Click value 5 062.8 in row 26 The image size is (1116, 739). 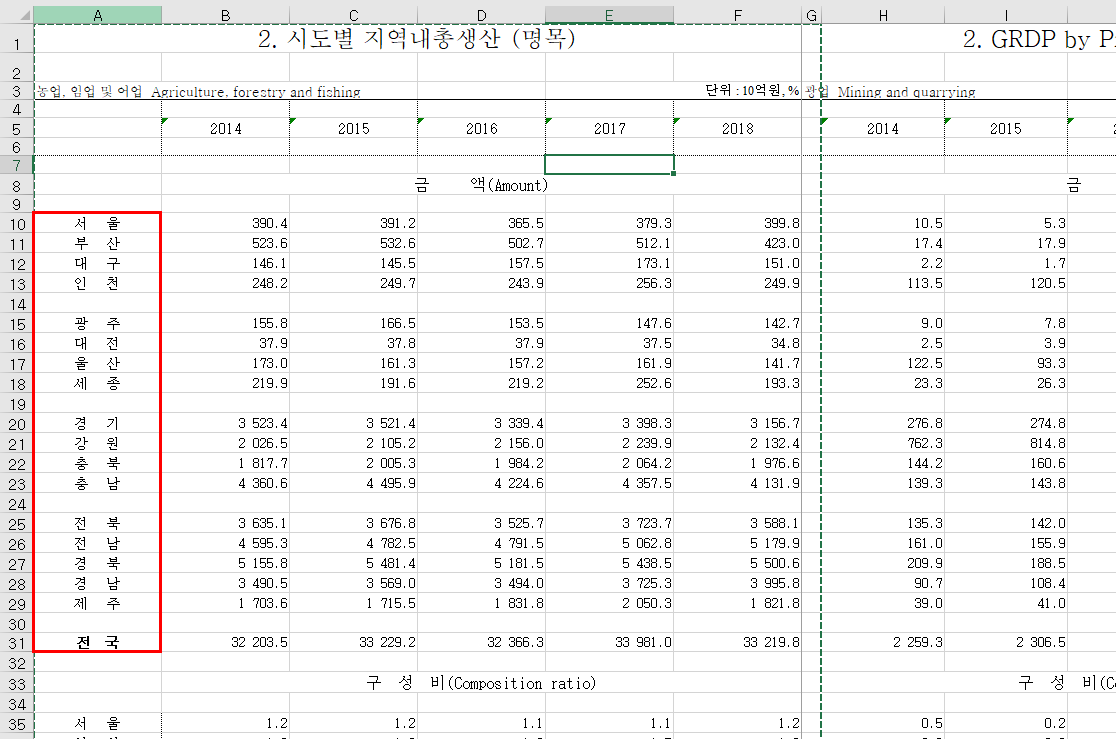(x=646, y=543)
